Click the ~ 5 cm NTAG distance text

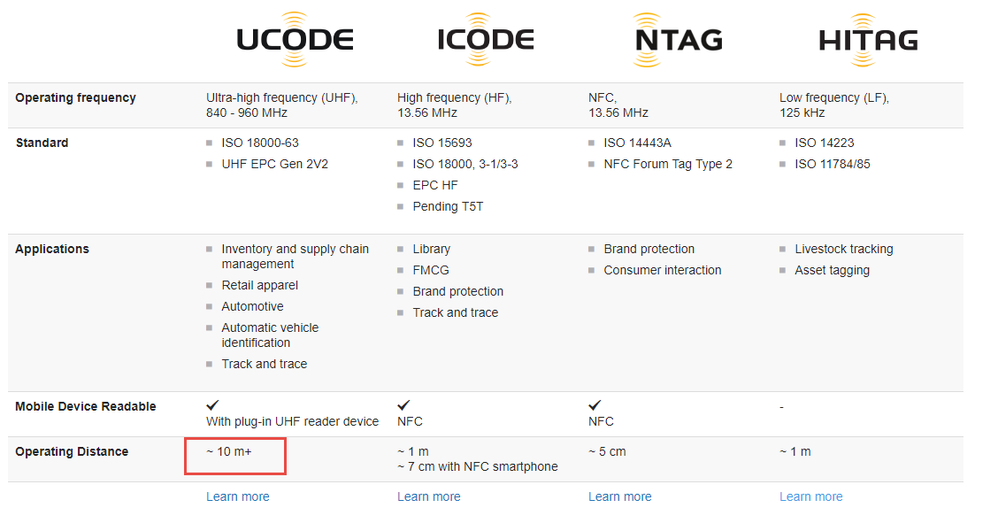[607, 451]
